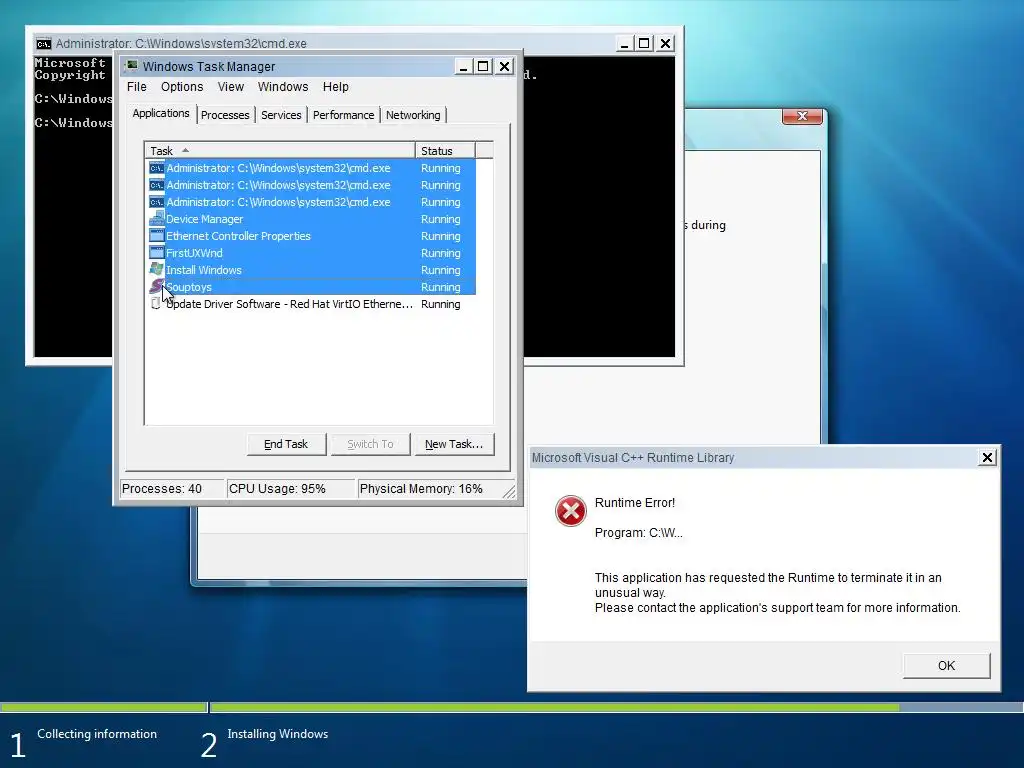
Task: Click the first cmd.exe task icon
Action: pos(157,168)
